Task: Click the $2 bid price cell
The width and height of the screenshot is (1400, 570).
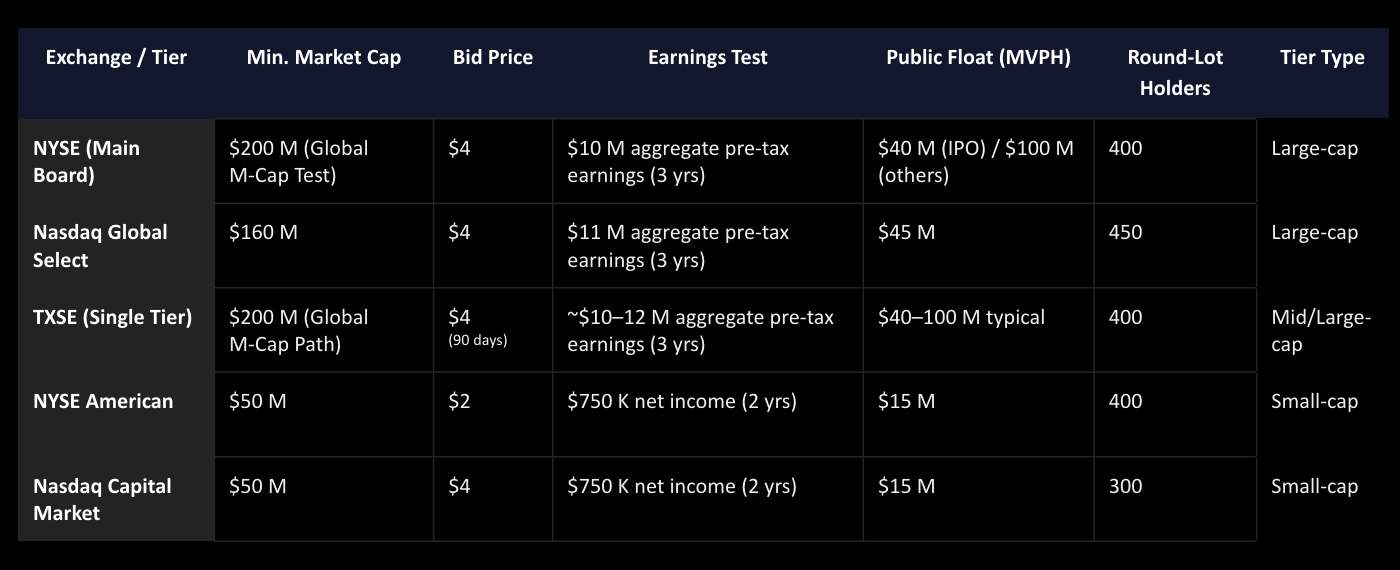Action: [x=459, y=401]
